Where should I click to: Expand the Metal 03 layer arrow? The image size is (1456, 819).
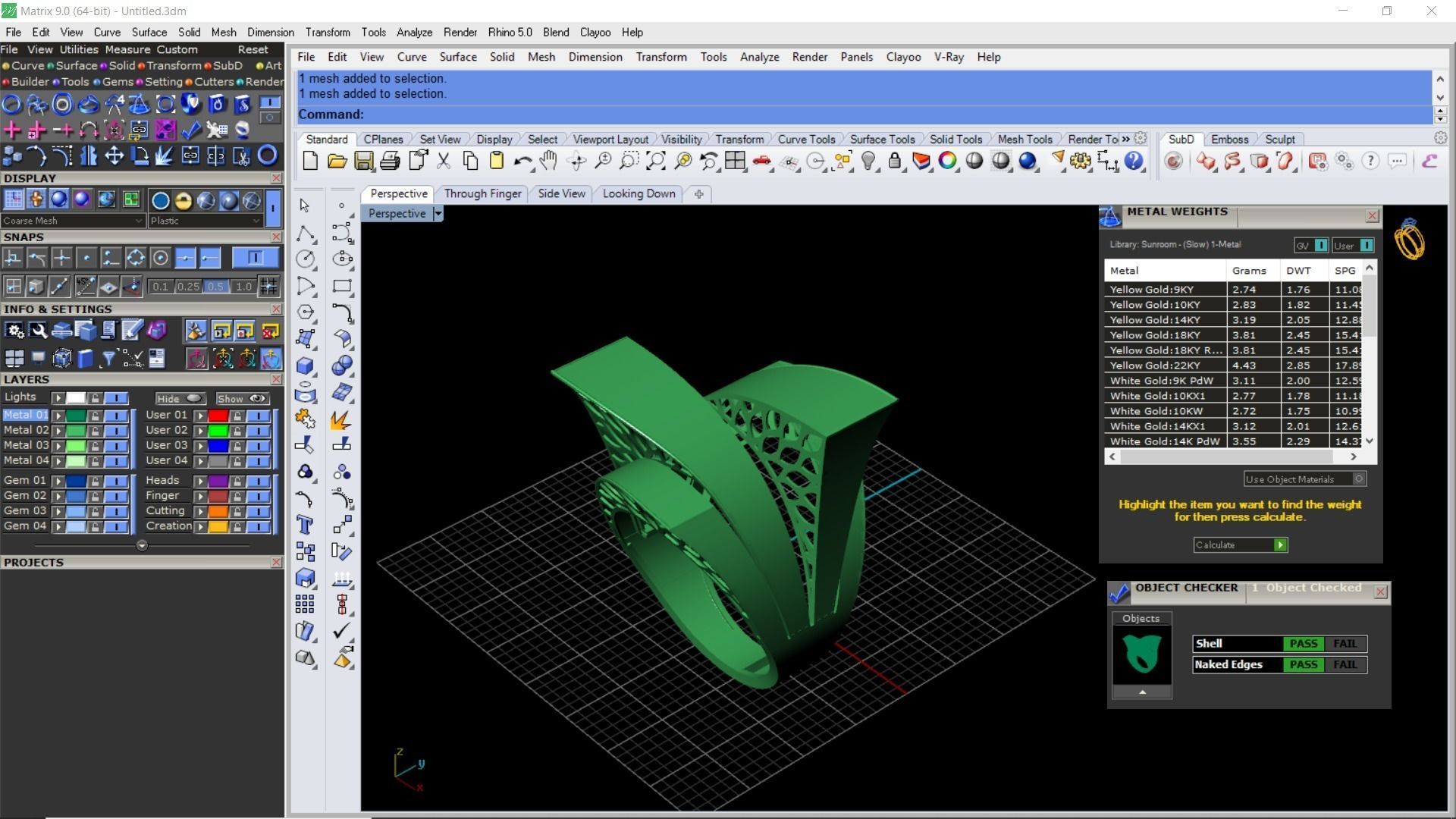point(58,446)
